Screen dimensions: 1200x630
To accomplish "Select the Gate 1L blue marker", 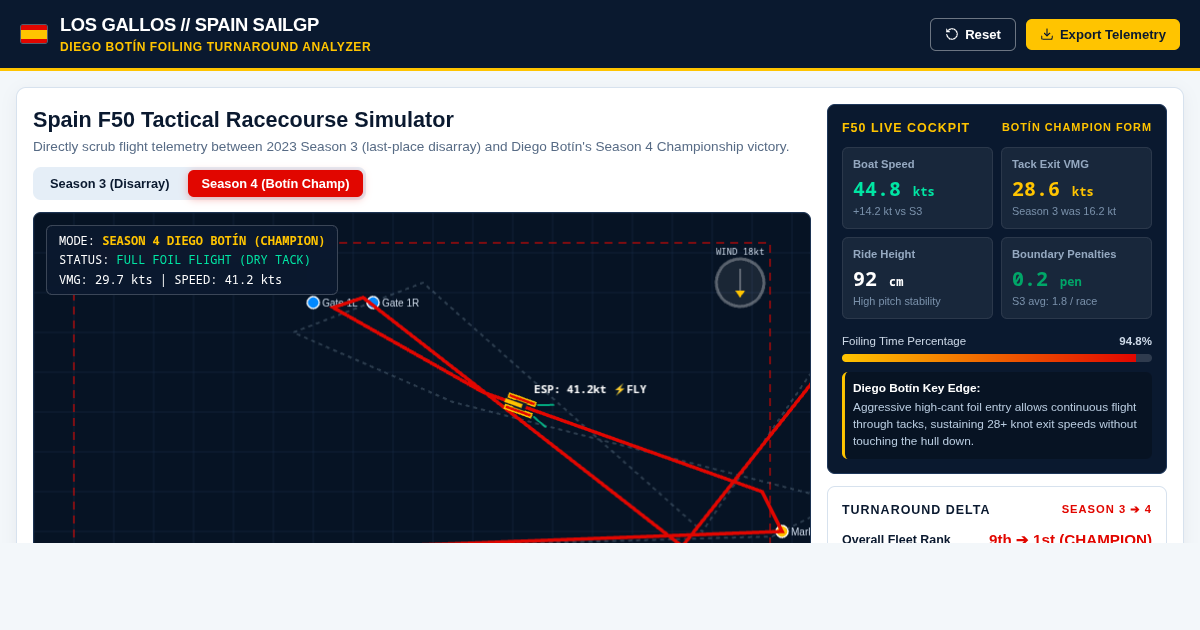I will click(x=313, y=303).
